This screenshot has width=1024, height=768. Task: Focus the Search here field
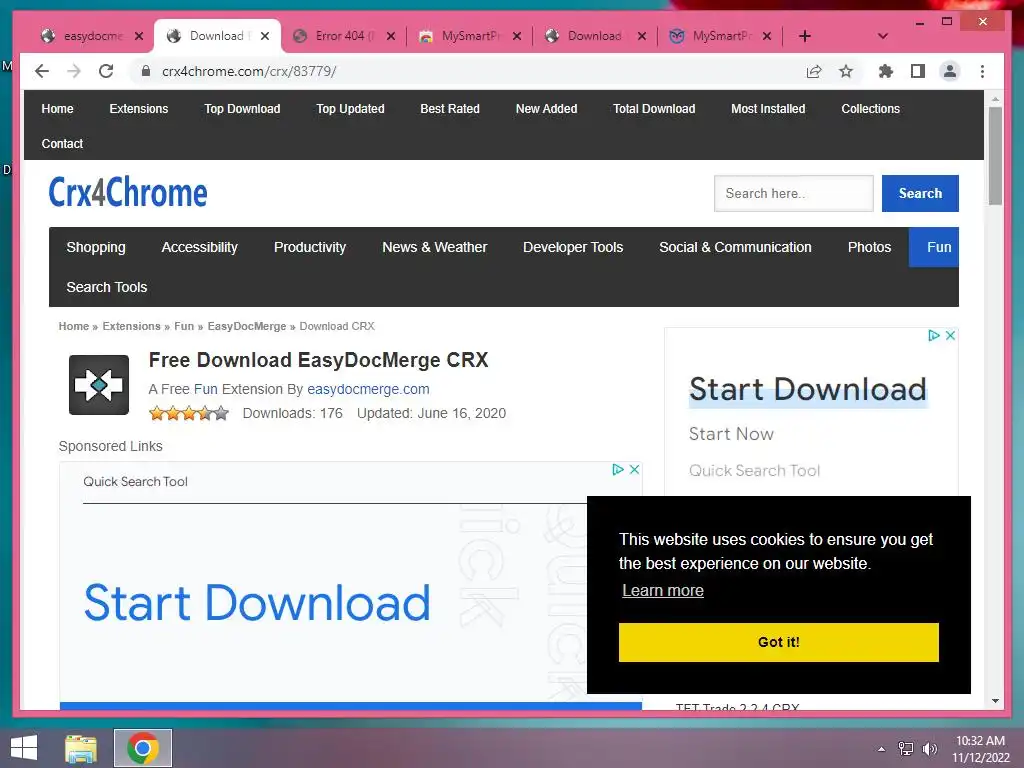[793, 193]
